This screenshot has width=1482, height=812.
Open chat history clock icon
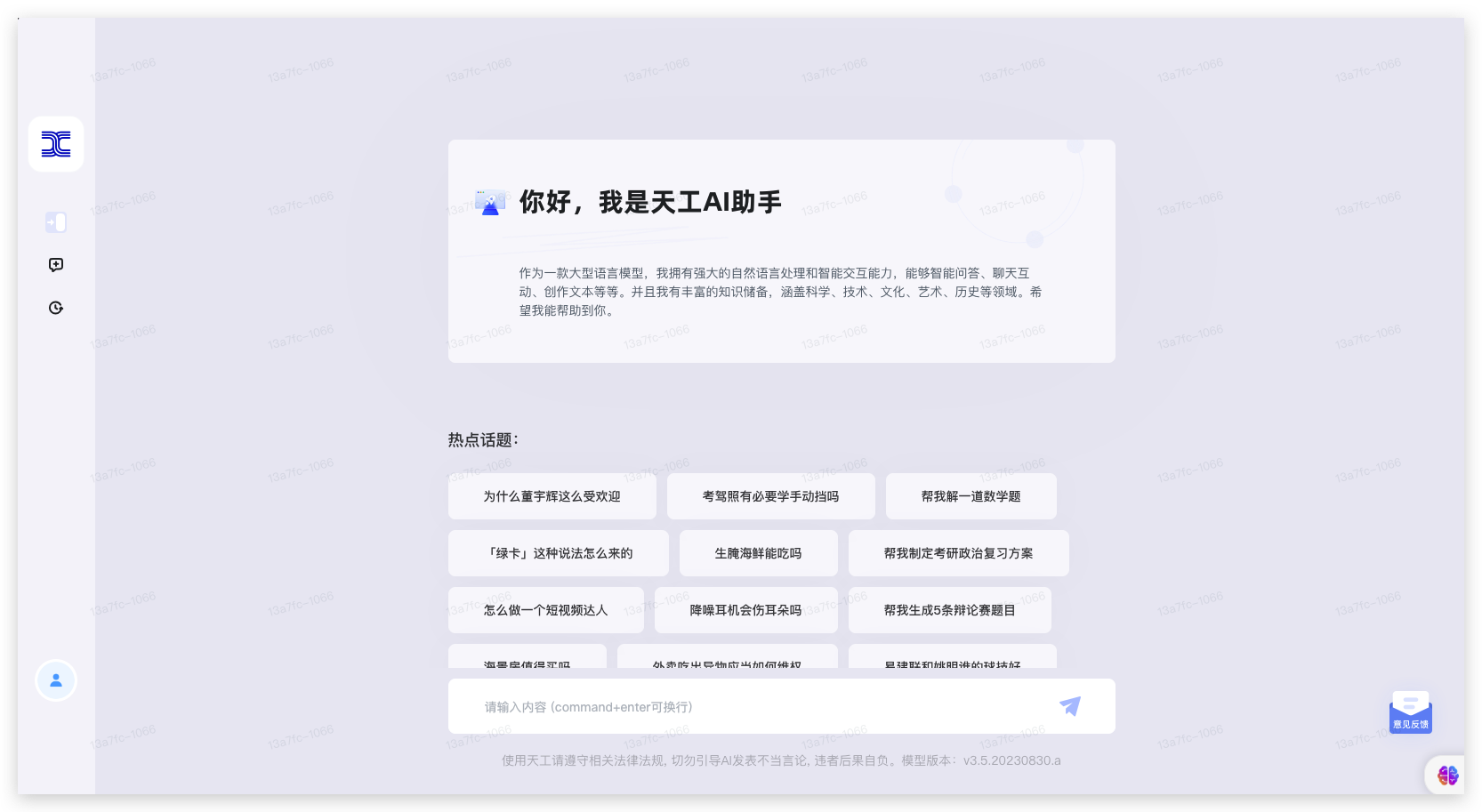[56, 308]
